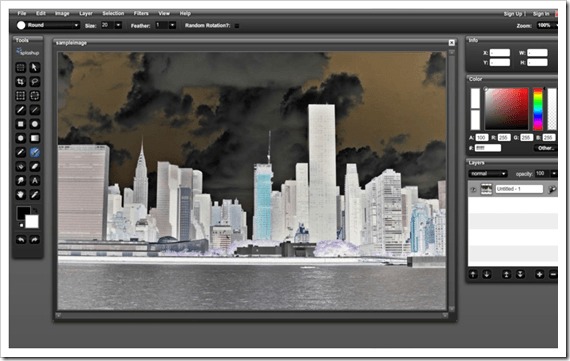This screenshot has height=361, width=570.
Task: Click the layer name field 'Untitled - 1'
Action: (x=519, y=189)
